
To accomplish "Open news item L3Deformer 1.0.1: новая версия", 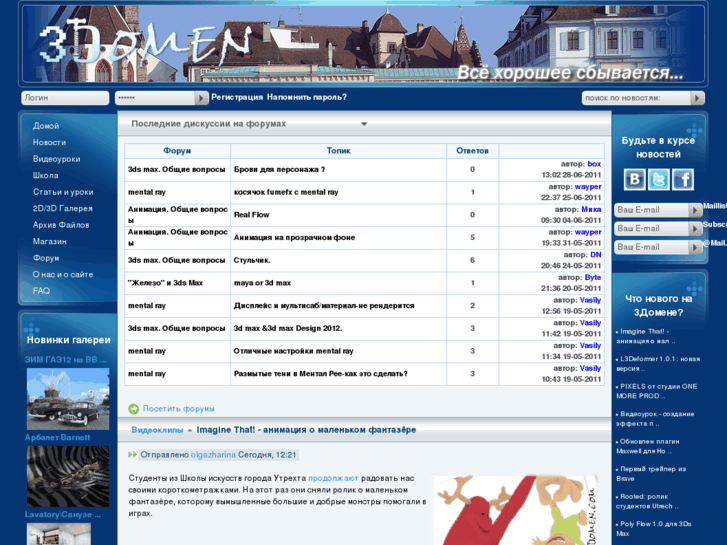I will [658, 364].
